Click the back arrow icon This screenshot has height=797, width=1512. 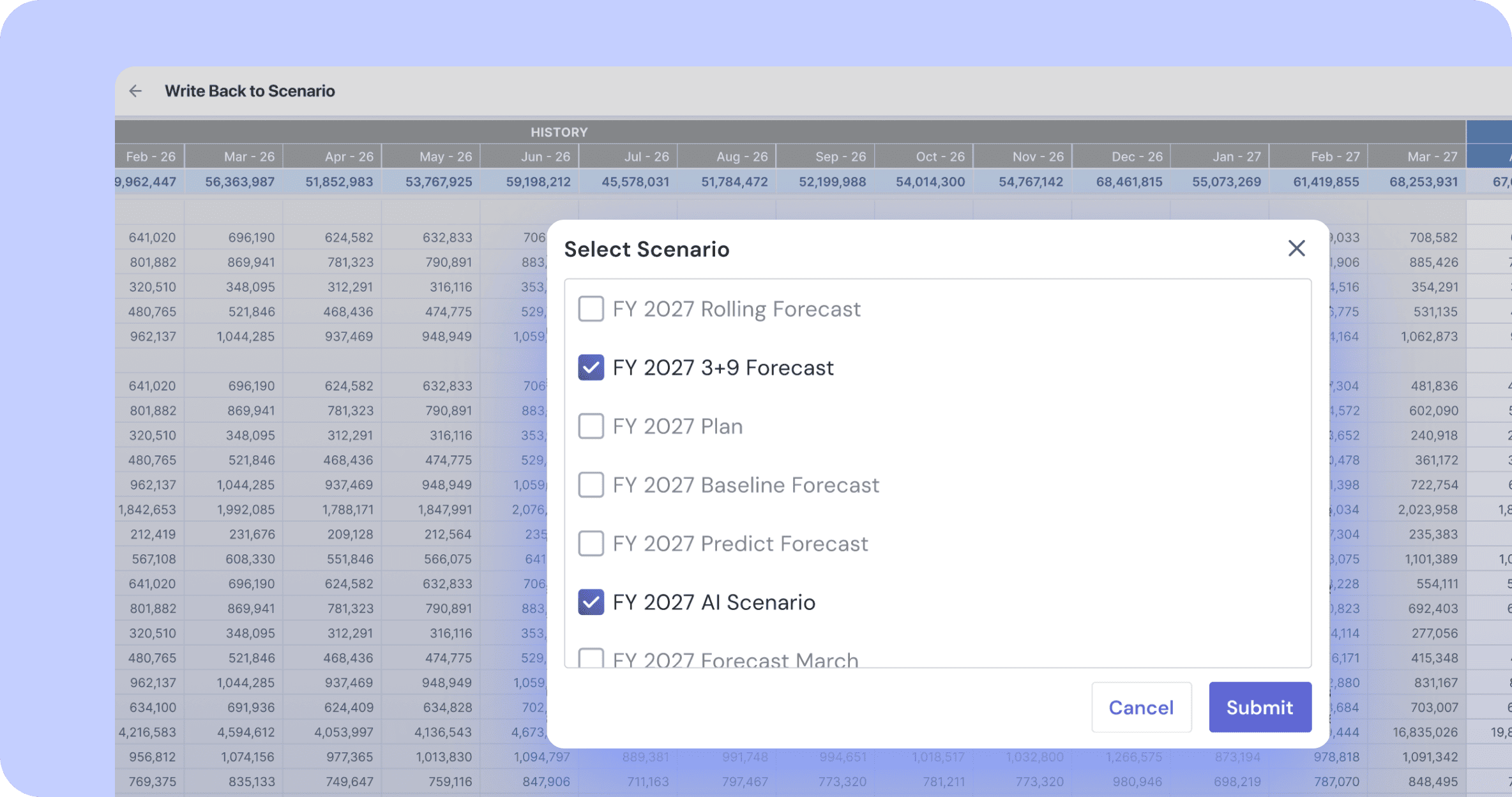[x=135, y=91]
